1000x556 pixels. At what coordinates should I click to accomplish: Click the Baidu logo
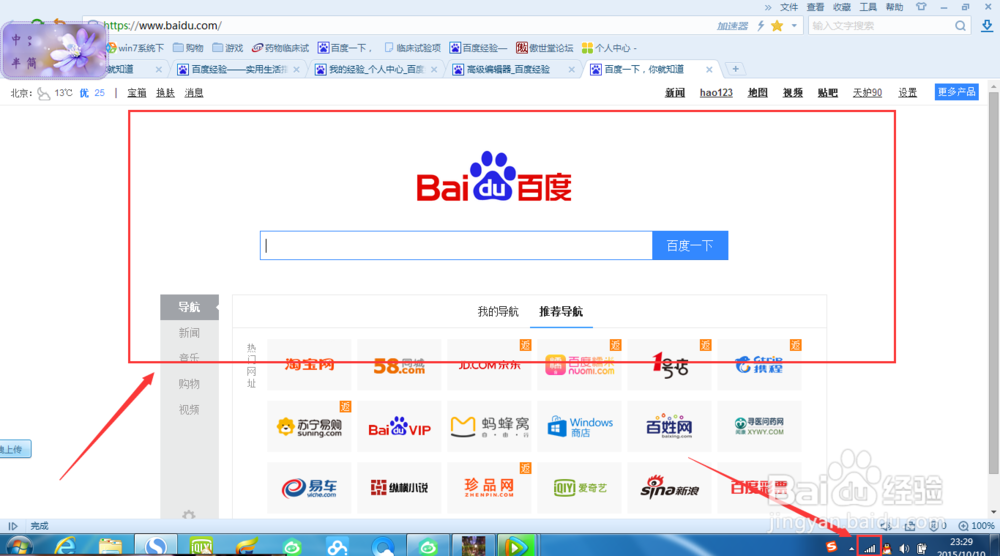click(494, 177)
